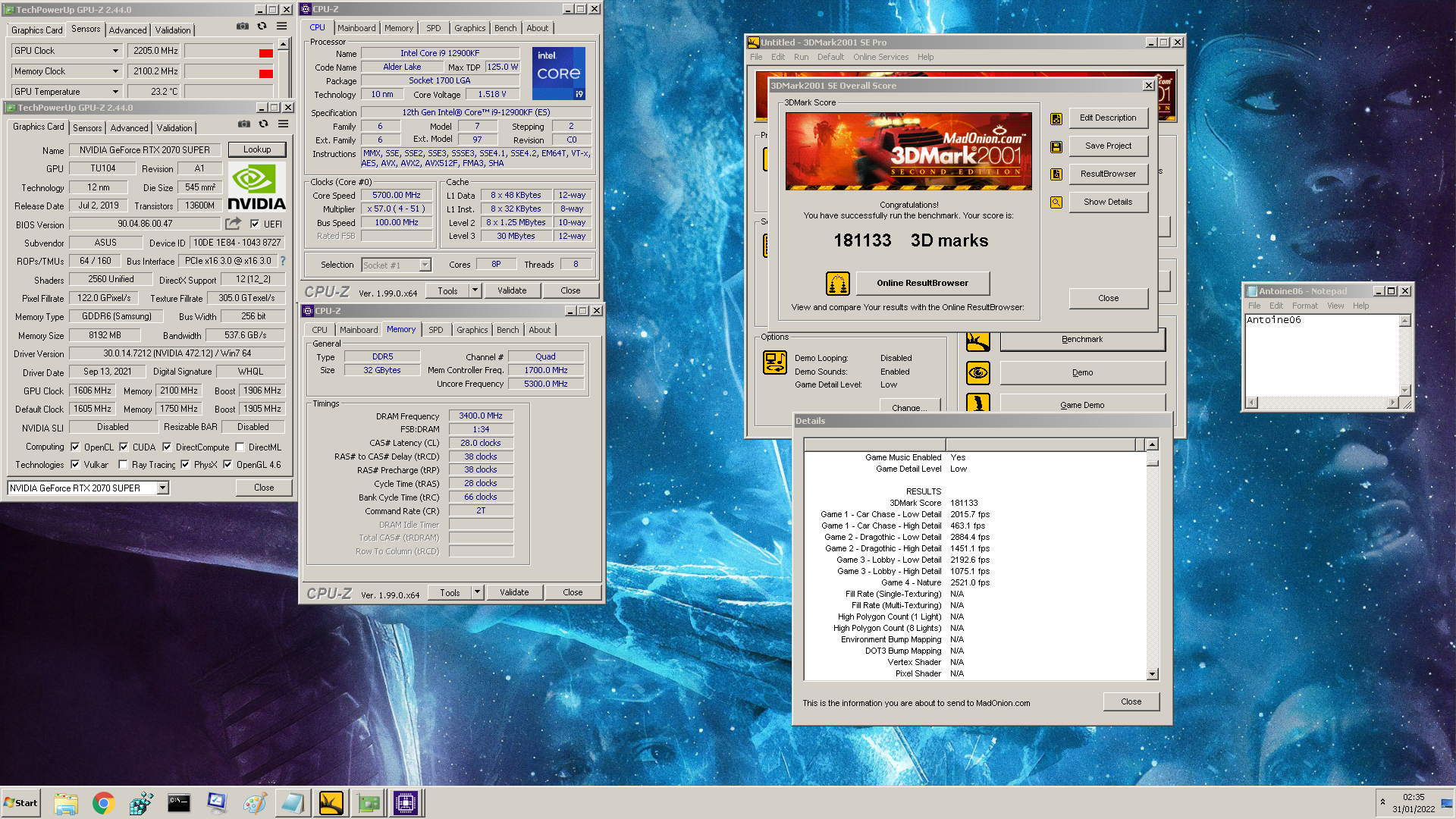Click the Save Project floppy icon

pos(1056,146)
